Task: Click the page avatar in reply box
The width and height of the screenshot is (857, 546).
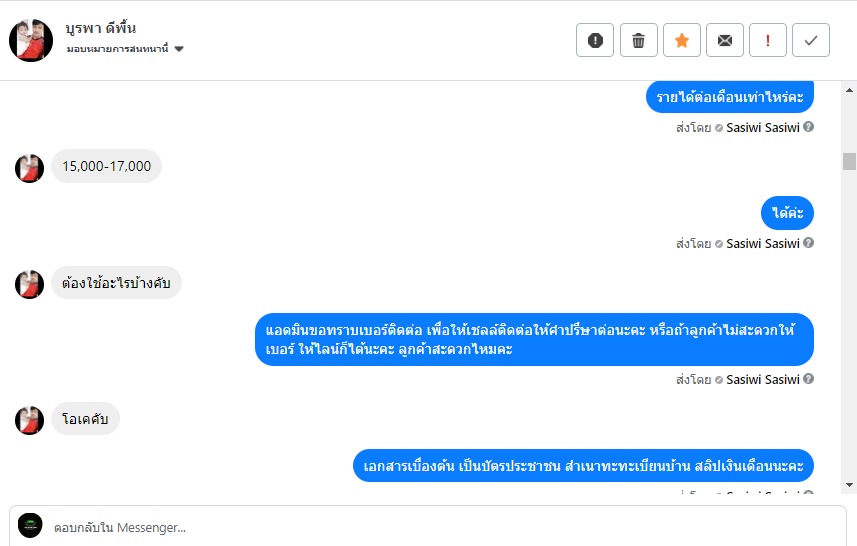Action: 31,526
